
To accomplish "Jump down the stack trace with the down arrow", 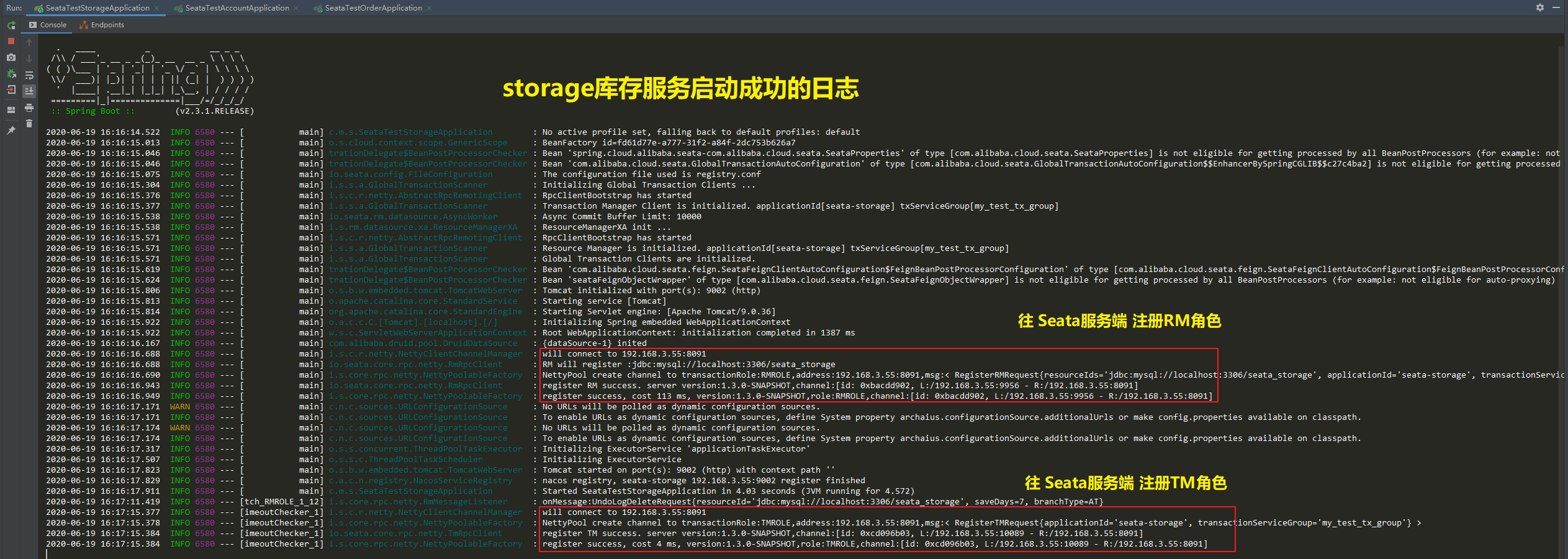I will pyautogui.click(x=29, y=58).
